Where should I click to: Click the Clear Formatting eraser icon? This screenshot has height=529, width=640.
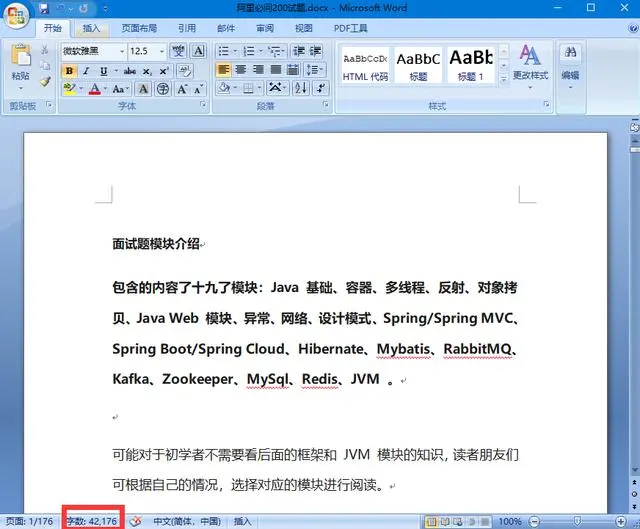coord(185,71)
